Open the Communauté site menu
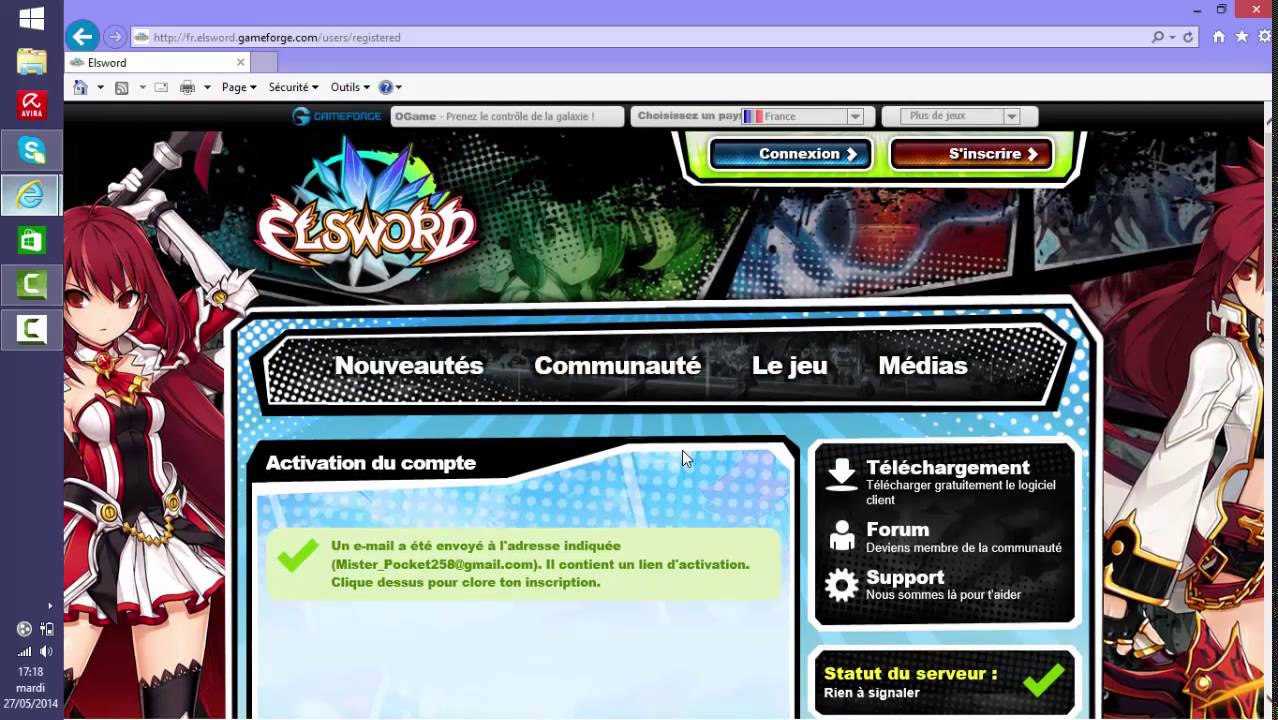This screenshot has width=1278, height=720. click(x=617, y=366)
